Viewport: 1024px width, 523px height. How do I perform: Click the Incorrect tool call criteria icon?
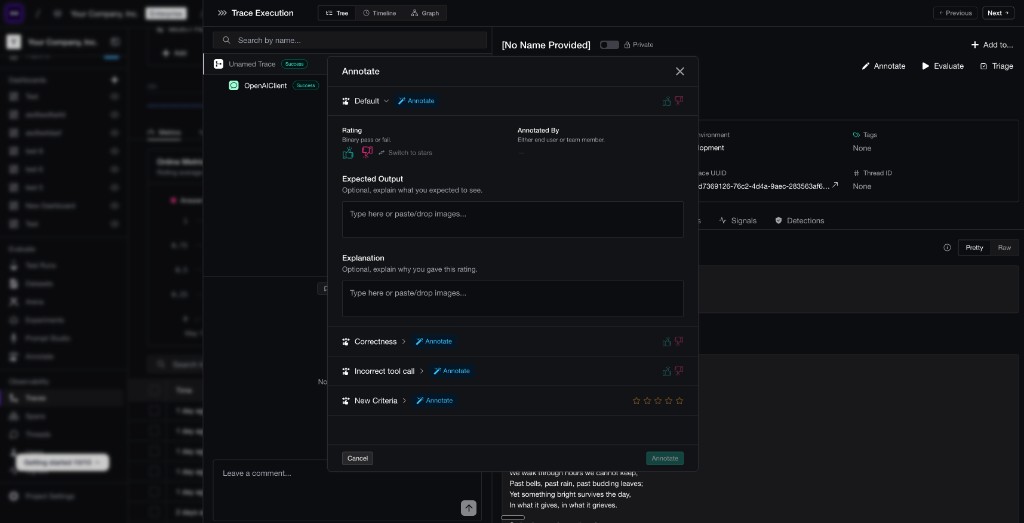click(346, 371)
